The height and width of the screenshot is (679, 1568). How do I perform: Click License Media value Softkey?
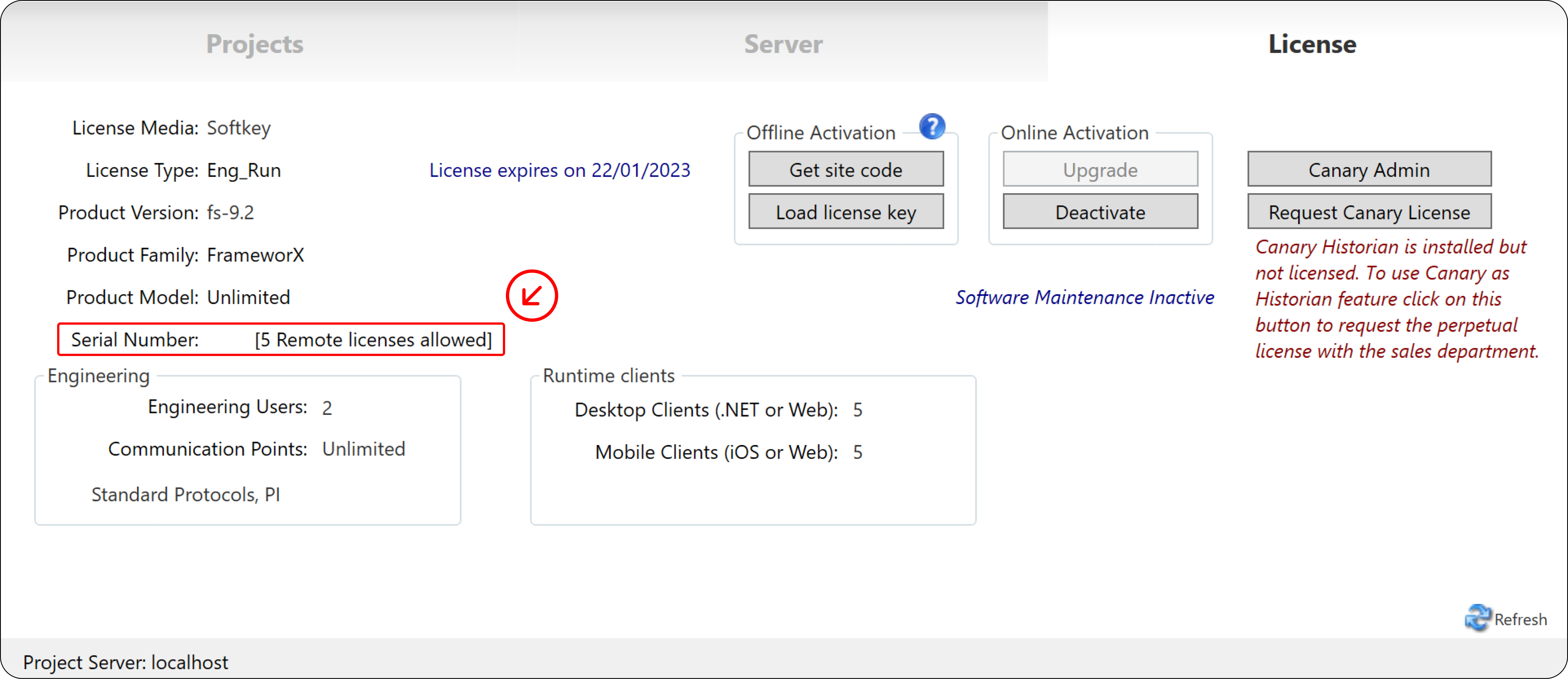[x=239, y=128]
